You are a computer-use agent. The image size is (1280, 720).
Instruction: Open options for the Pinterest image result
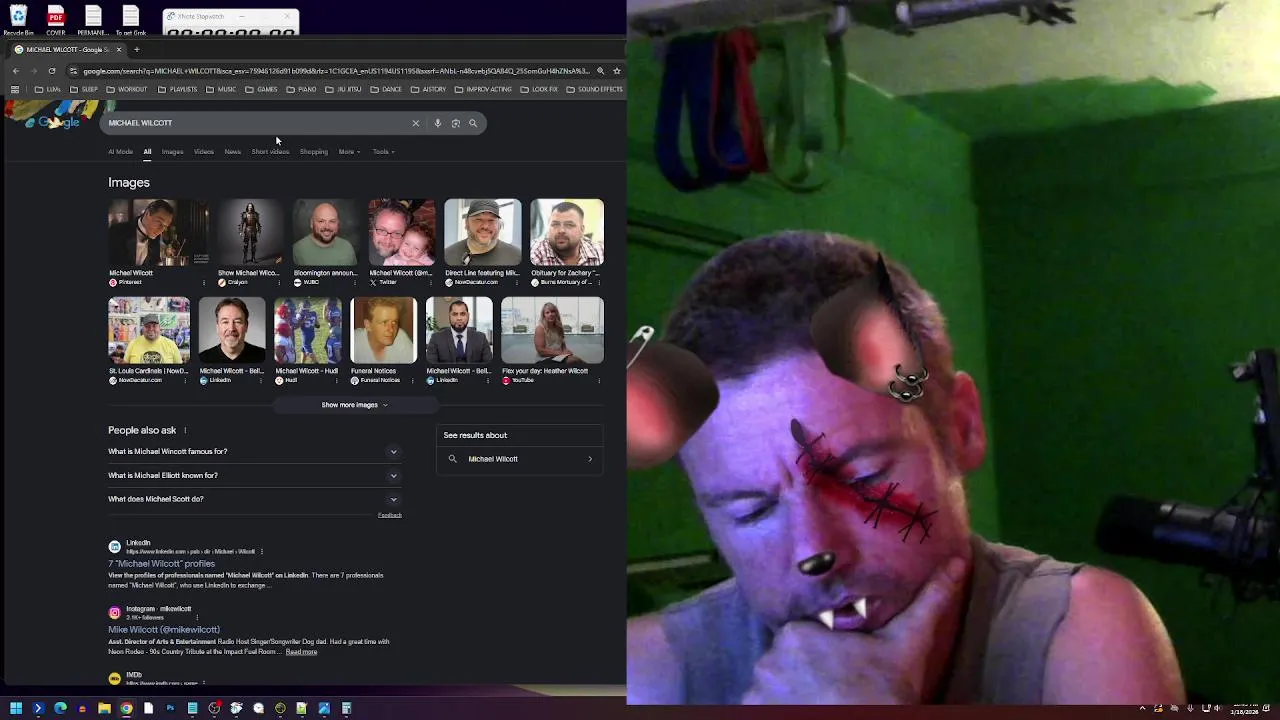204,282
